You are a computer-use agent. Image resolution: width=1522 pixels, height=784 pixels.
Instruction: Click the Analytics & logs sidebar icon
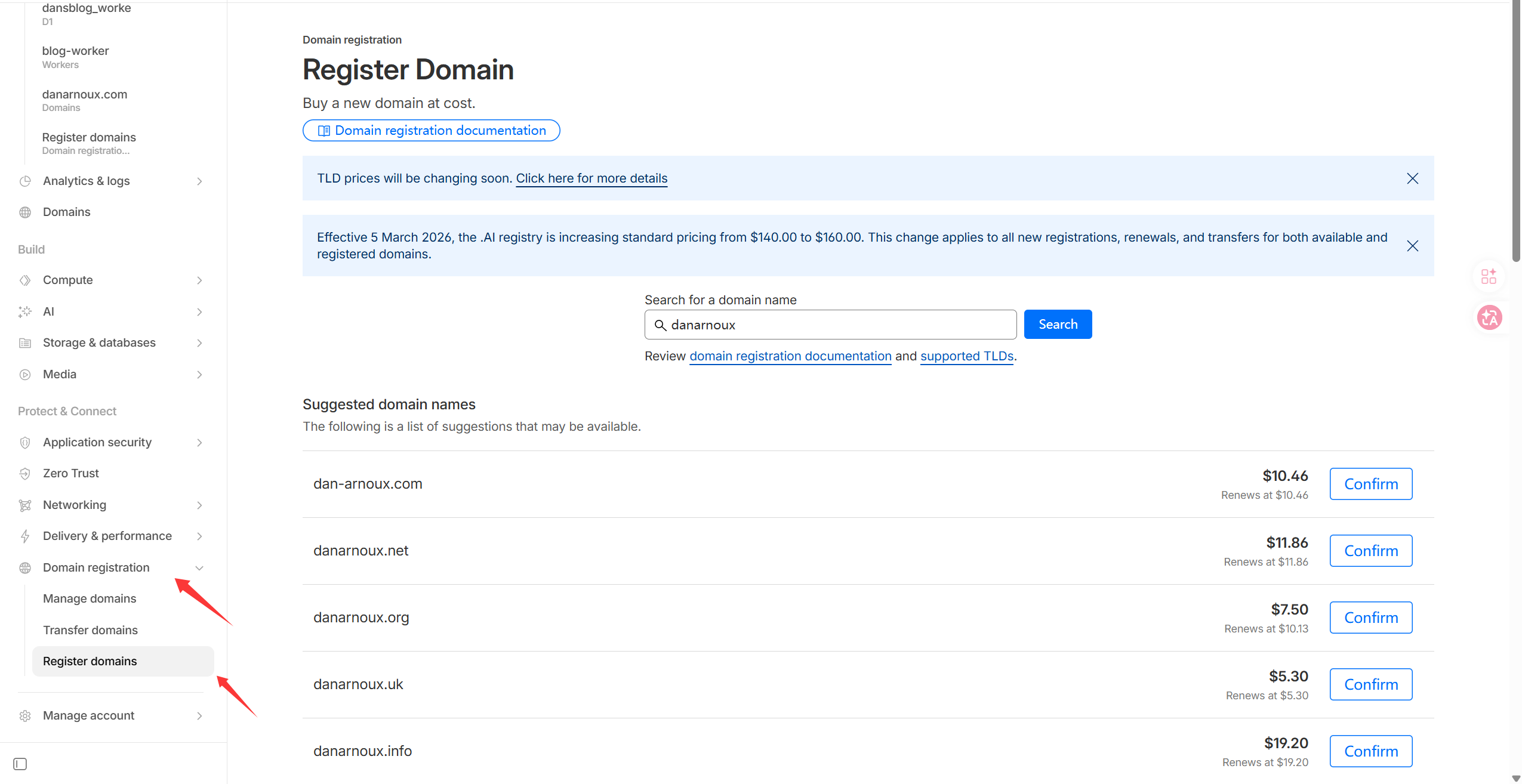point(25,181)
